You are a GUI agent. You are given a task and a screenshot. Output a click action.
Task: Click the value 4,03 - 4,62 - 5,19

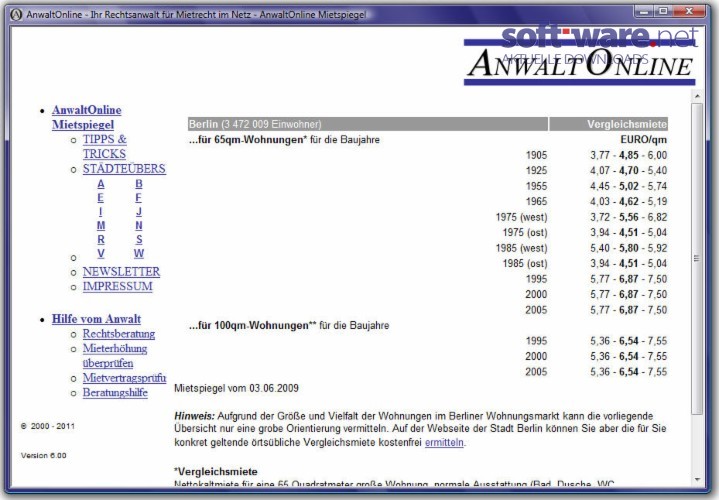[x=629, y=201]
